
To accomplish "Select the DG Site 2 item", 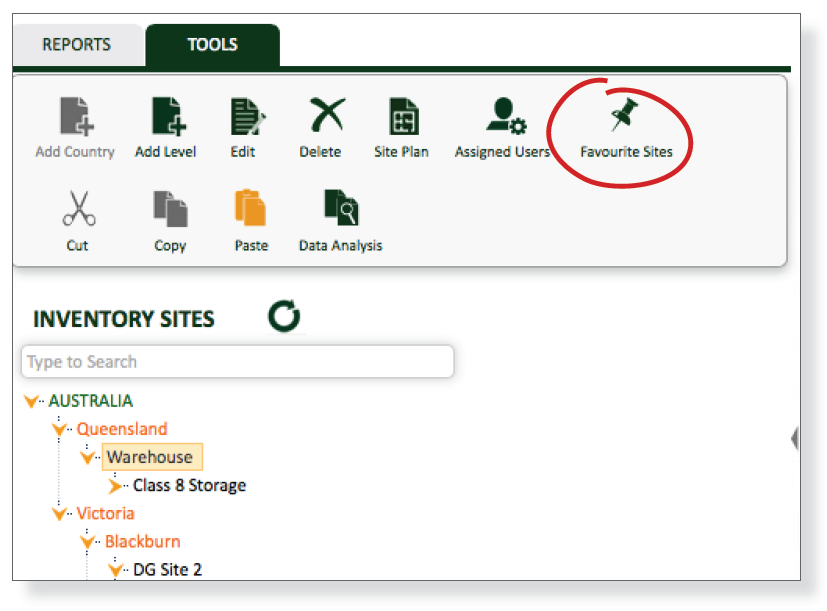I will [x=167, y=570].
